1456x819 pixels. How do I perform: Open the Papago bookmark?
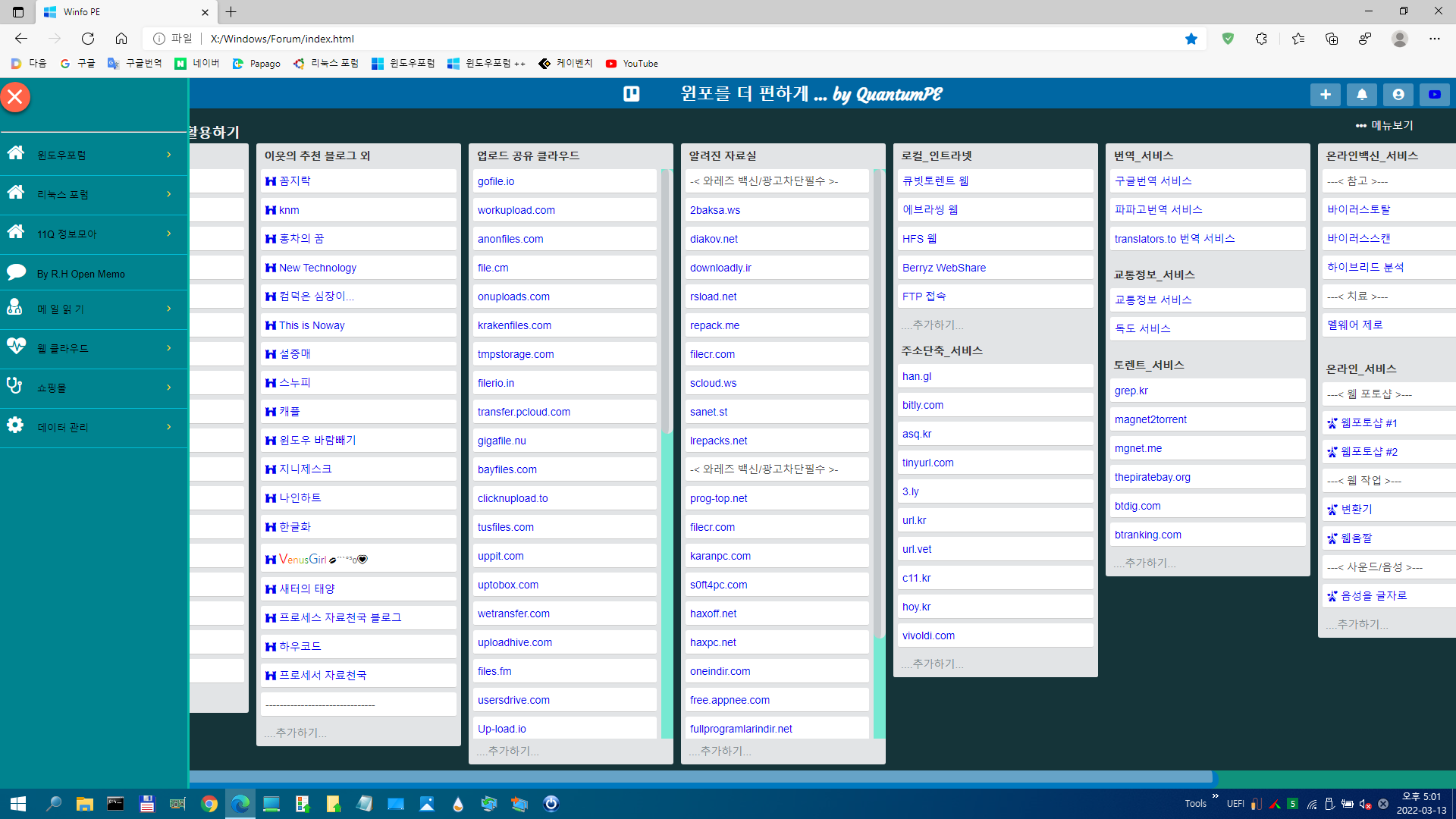256,64
